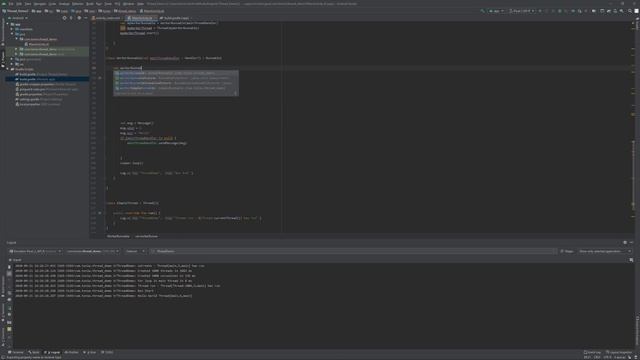The image size is (640, 360).
Task: Open the Gradle tool window on right edge
Action: tap(638, 24)
